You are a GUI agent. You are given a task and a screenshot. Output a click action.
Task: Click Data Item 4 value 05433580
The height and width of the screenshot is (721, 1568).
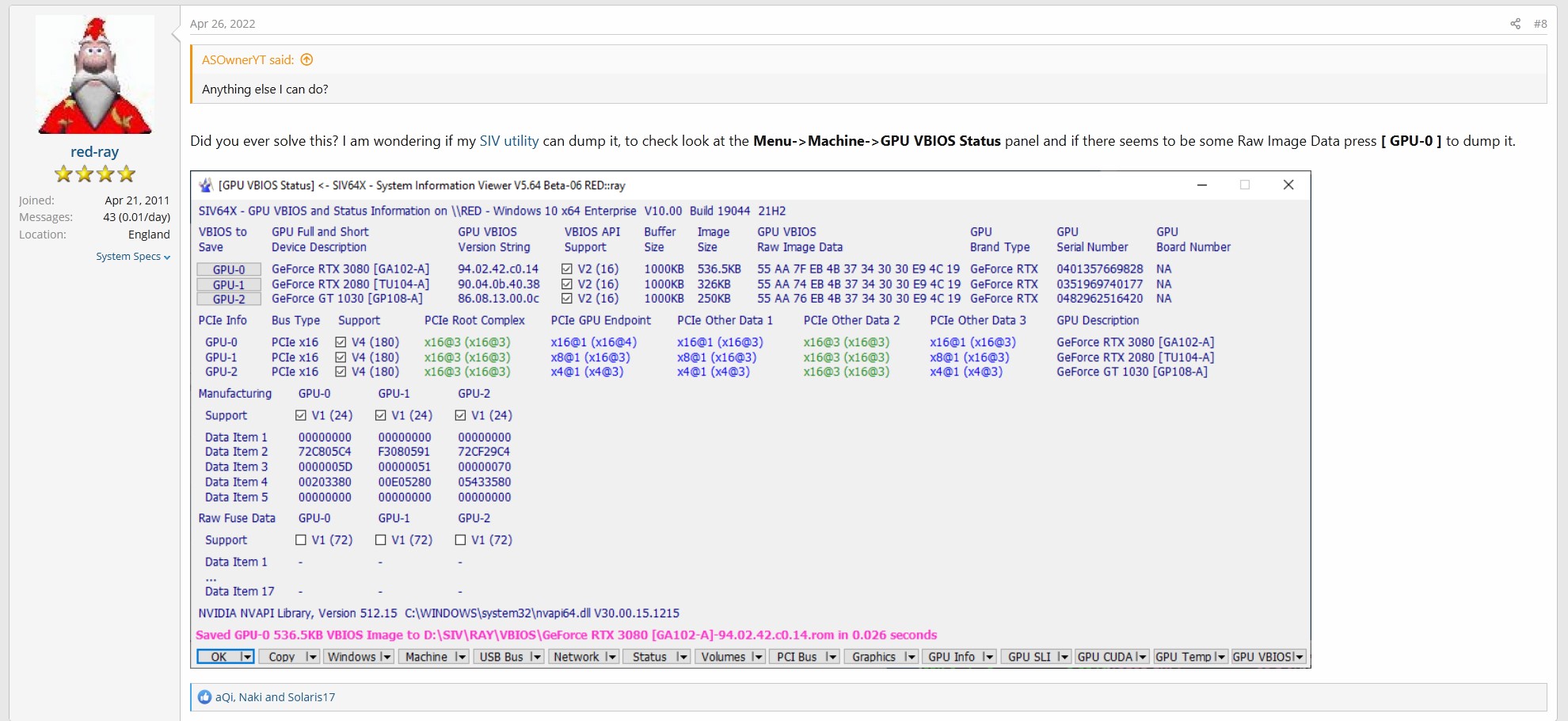pos(485,482)
